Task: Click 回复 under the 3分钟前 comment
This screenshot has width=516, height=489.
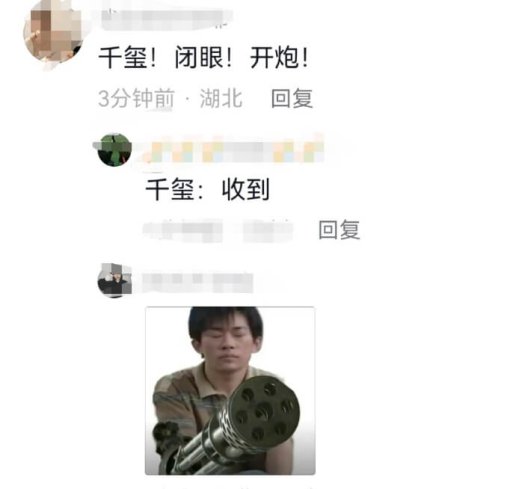Action: pos(292,98)
